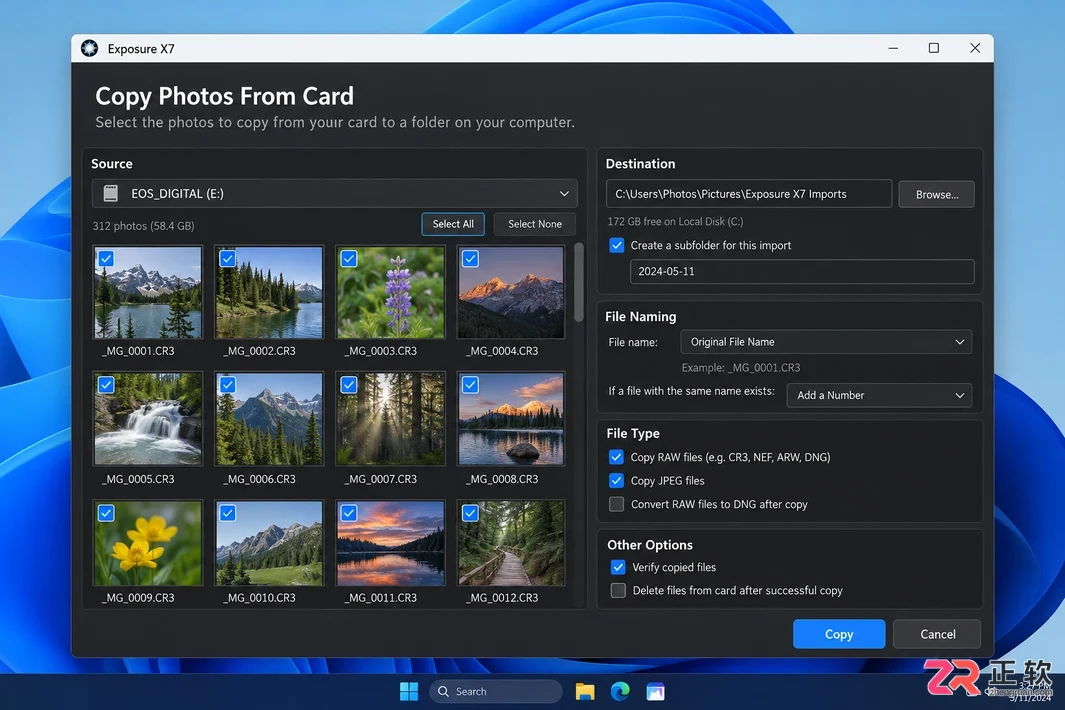1065x710 pixels.
Task: Toggle the checkbox on _MG_0007.CR3
Action: [x=348, y=385]
